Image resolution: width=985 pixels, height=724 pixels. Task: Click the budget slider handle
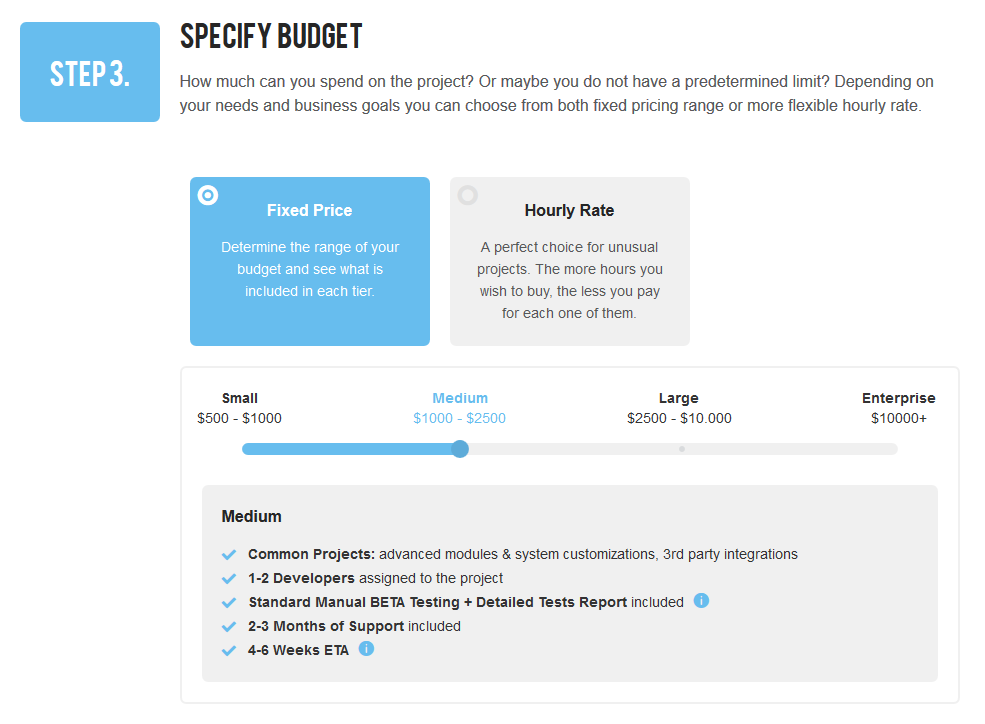point(460,449)
